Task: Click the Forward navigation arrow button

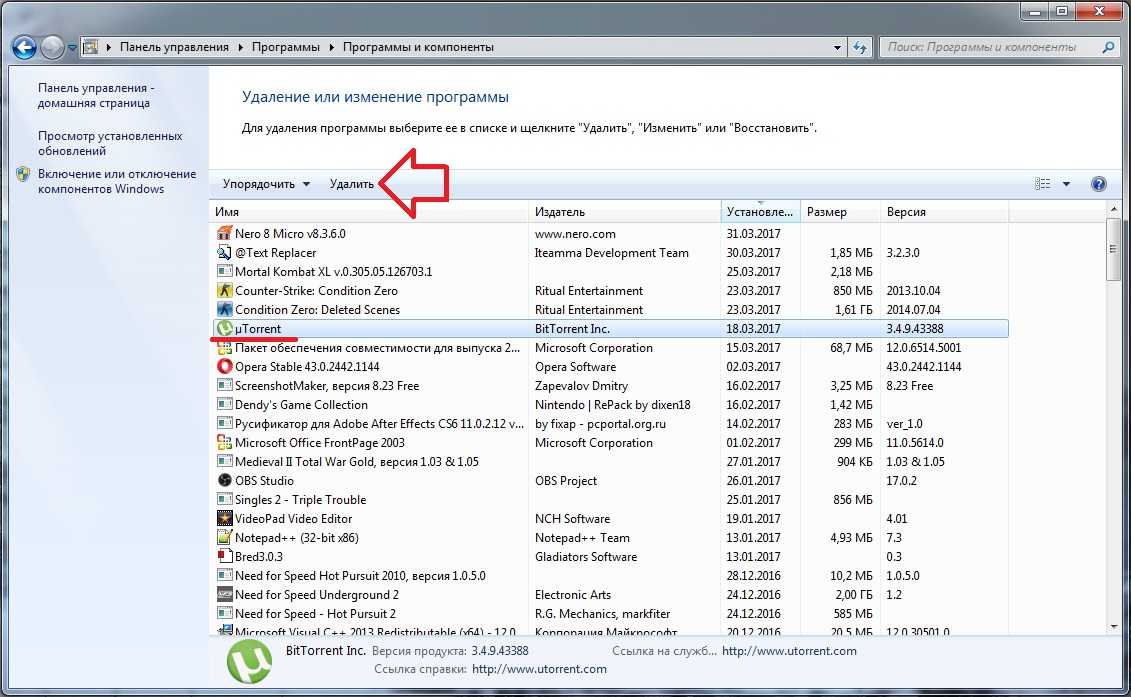Action: pyautogui.click(x=53, y=48)
